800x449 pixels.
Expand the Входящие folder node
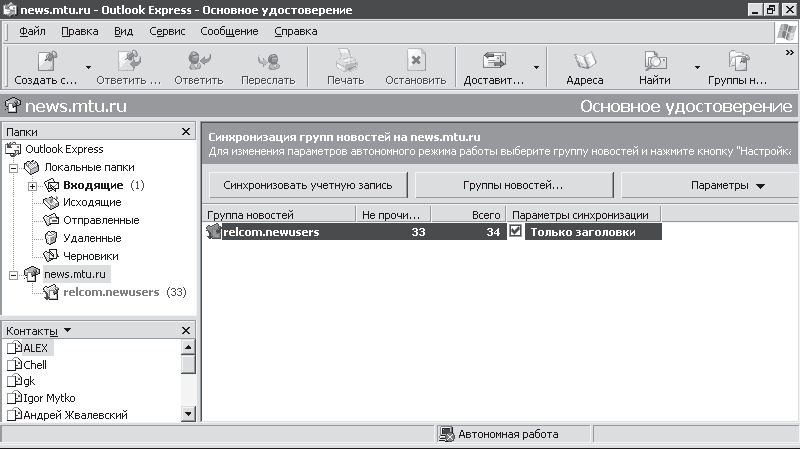32,186
